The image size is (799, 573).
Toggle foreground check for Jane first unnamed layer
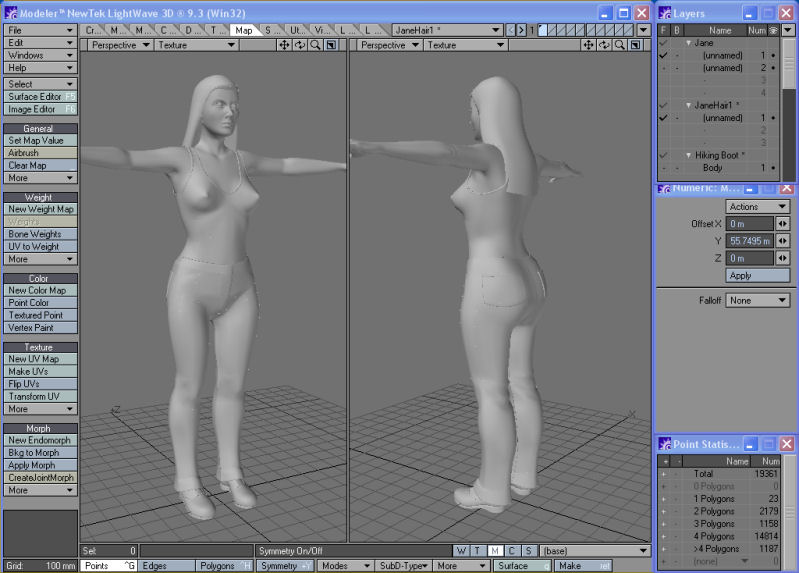tap(663, 56)
